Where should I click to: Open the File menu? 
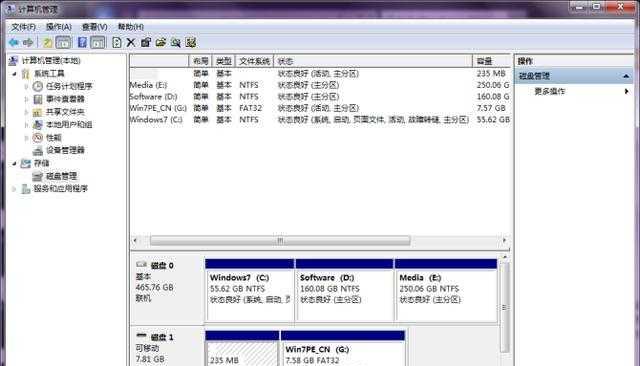click(23, 27)
